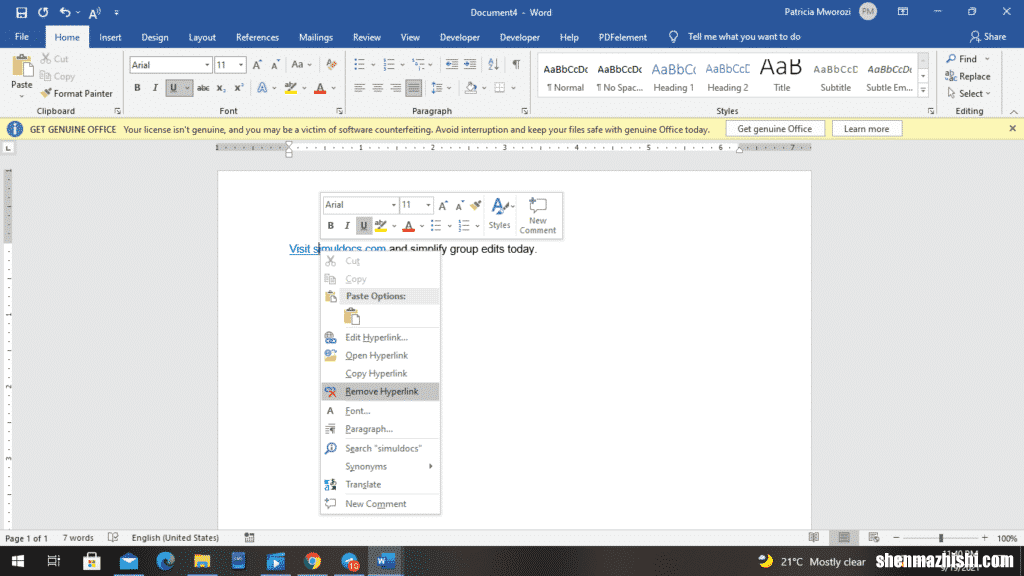Toggle Bold in mini toolbar
This screenshot has height=576, width=1024.
(x=330, y=226)
